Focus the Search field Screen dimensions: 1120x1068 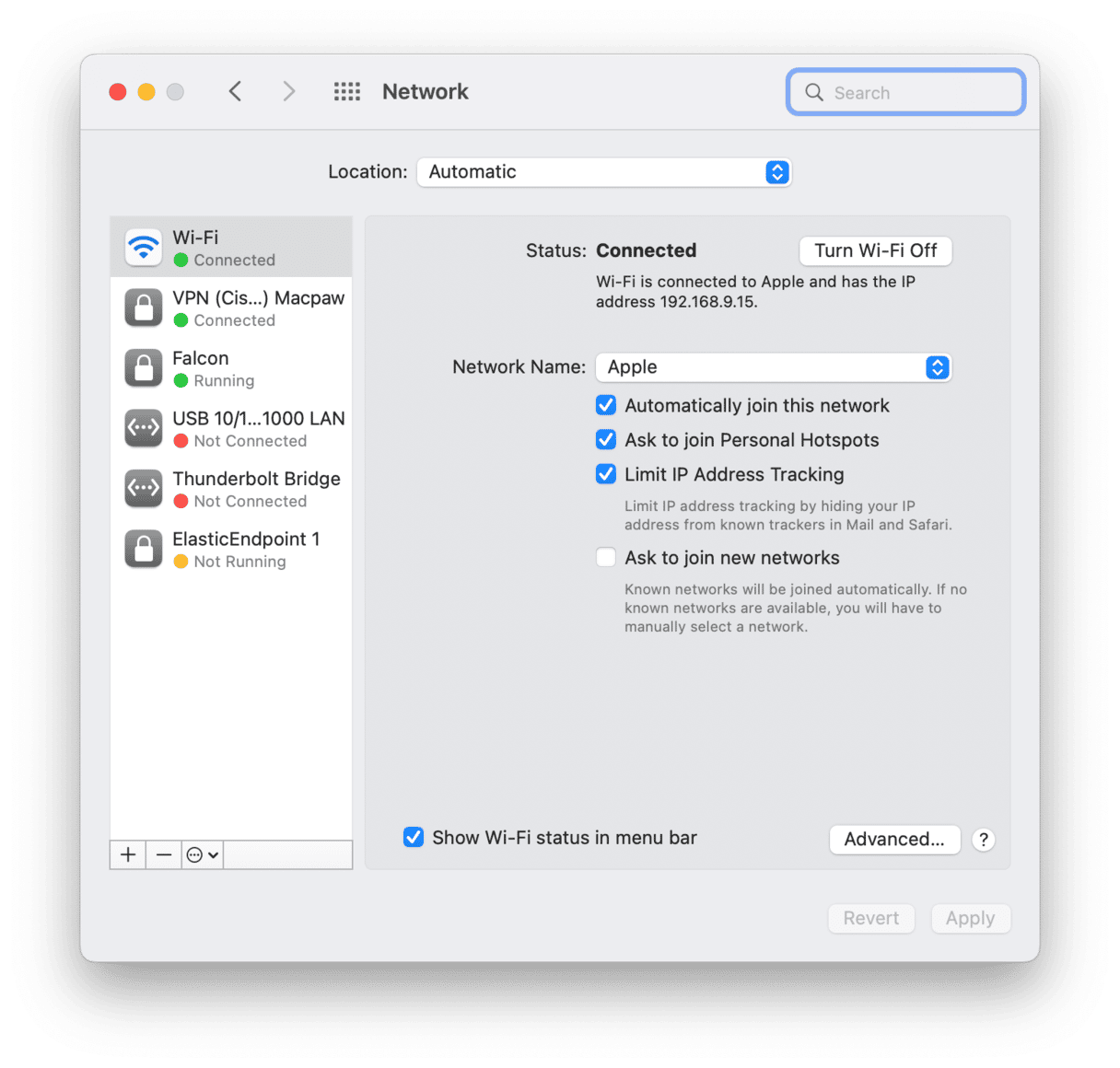[906, 92]
